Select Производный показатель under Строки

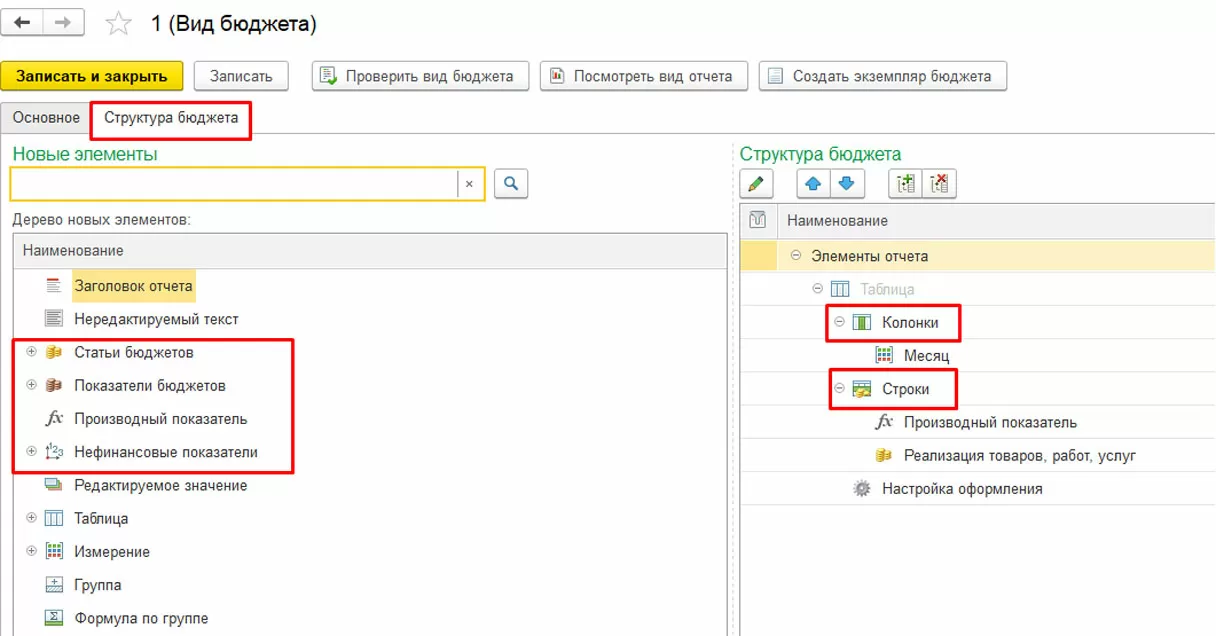click(x=978, y=422)
